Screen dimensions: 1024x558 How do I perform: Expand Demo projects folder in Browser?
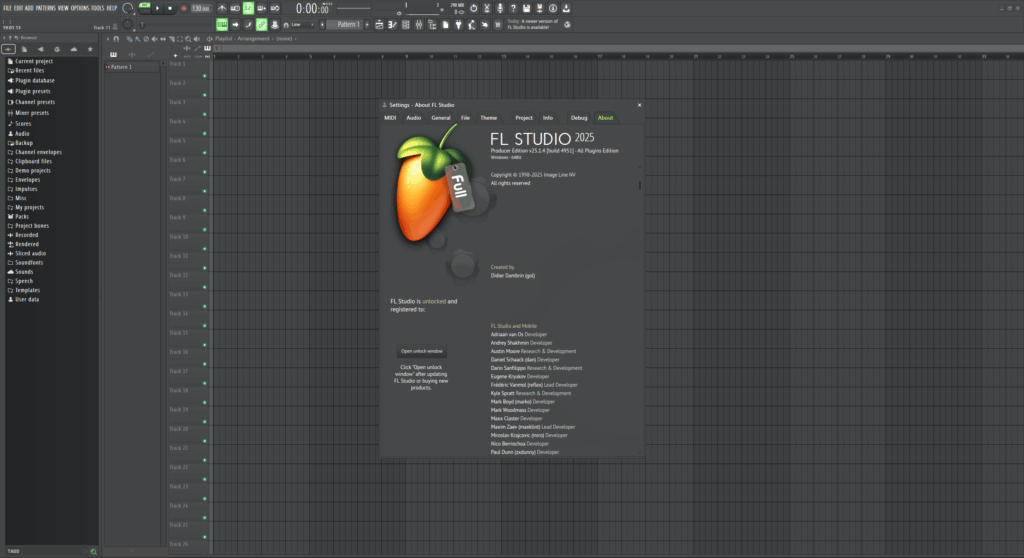(x=32, y=171)
